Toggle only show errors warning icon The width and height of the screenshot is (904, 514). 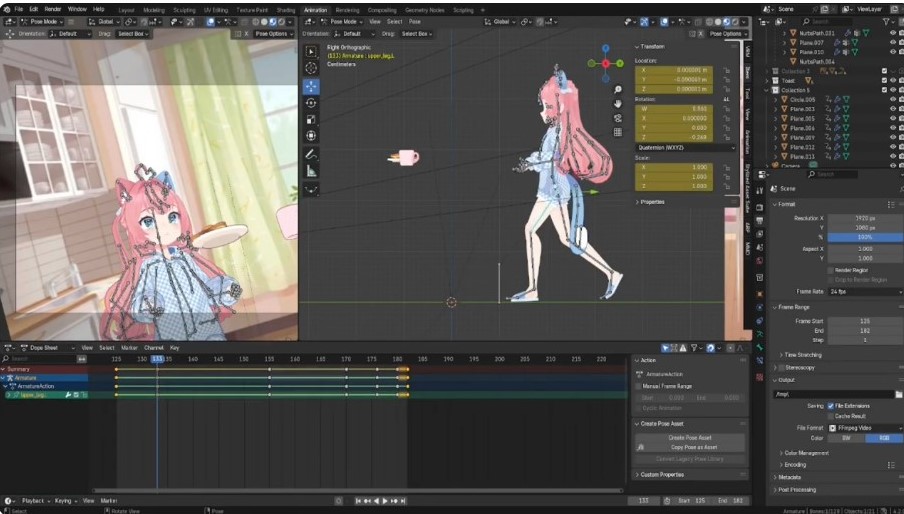pos(683,348)
